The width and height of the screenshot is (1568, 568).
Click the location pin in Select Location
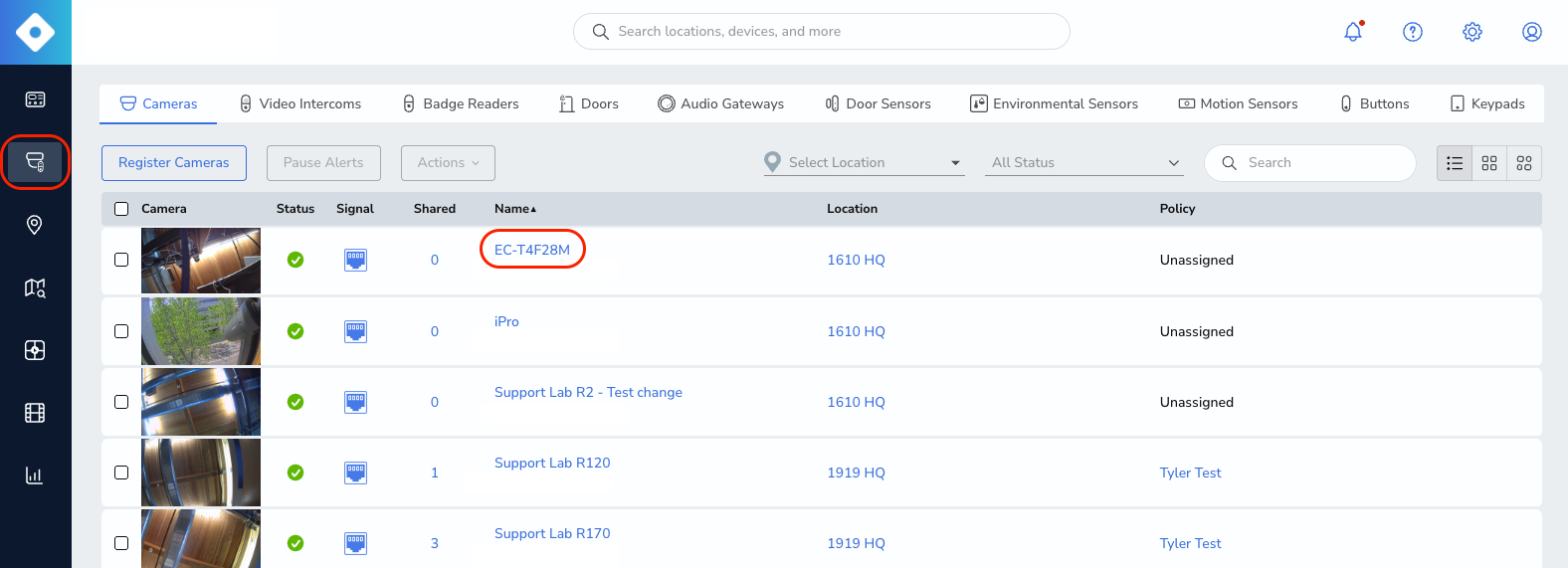coord(772,162)
